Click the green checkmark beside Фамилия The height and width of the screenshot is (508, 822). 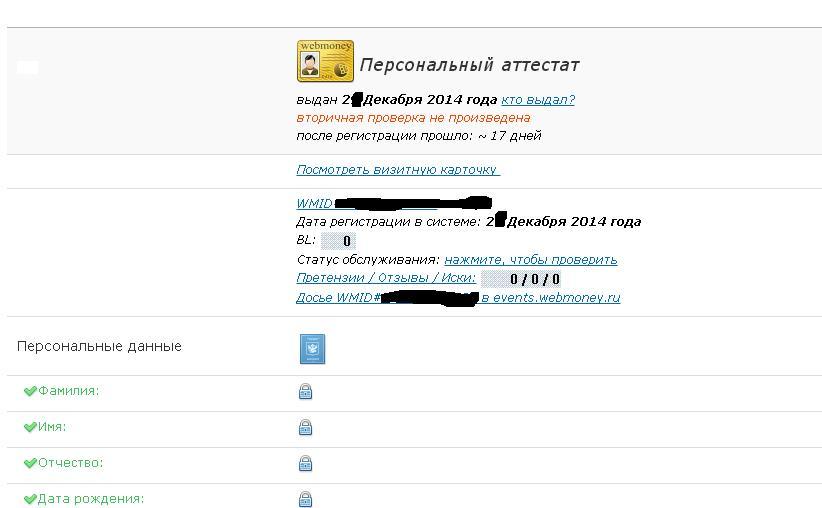pyautogui.click(x=30, y=391)
